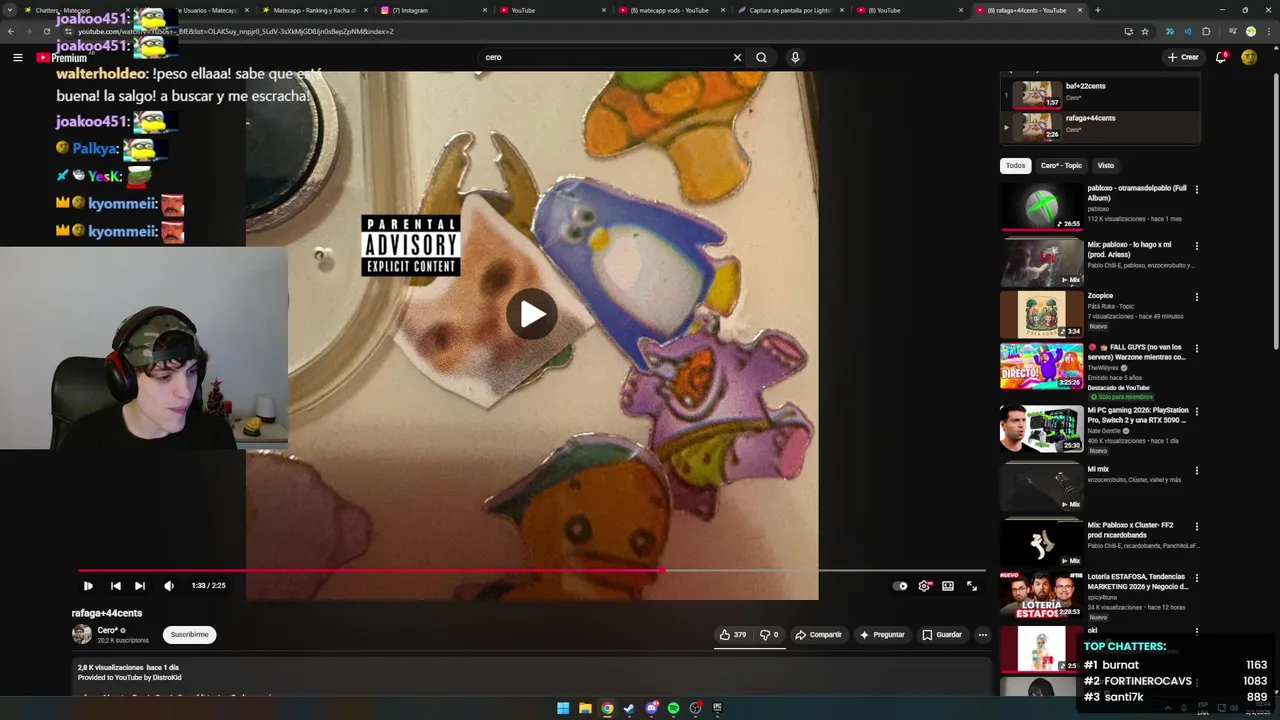Switch to theater mode
The width and height of the screenshot is (1280, 720).
point(948,586)
